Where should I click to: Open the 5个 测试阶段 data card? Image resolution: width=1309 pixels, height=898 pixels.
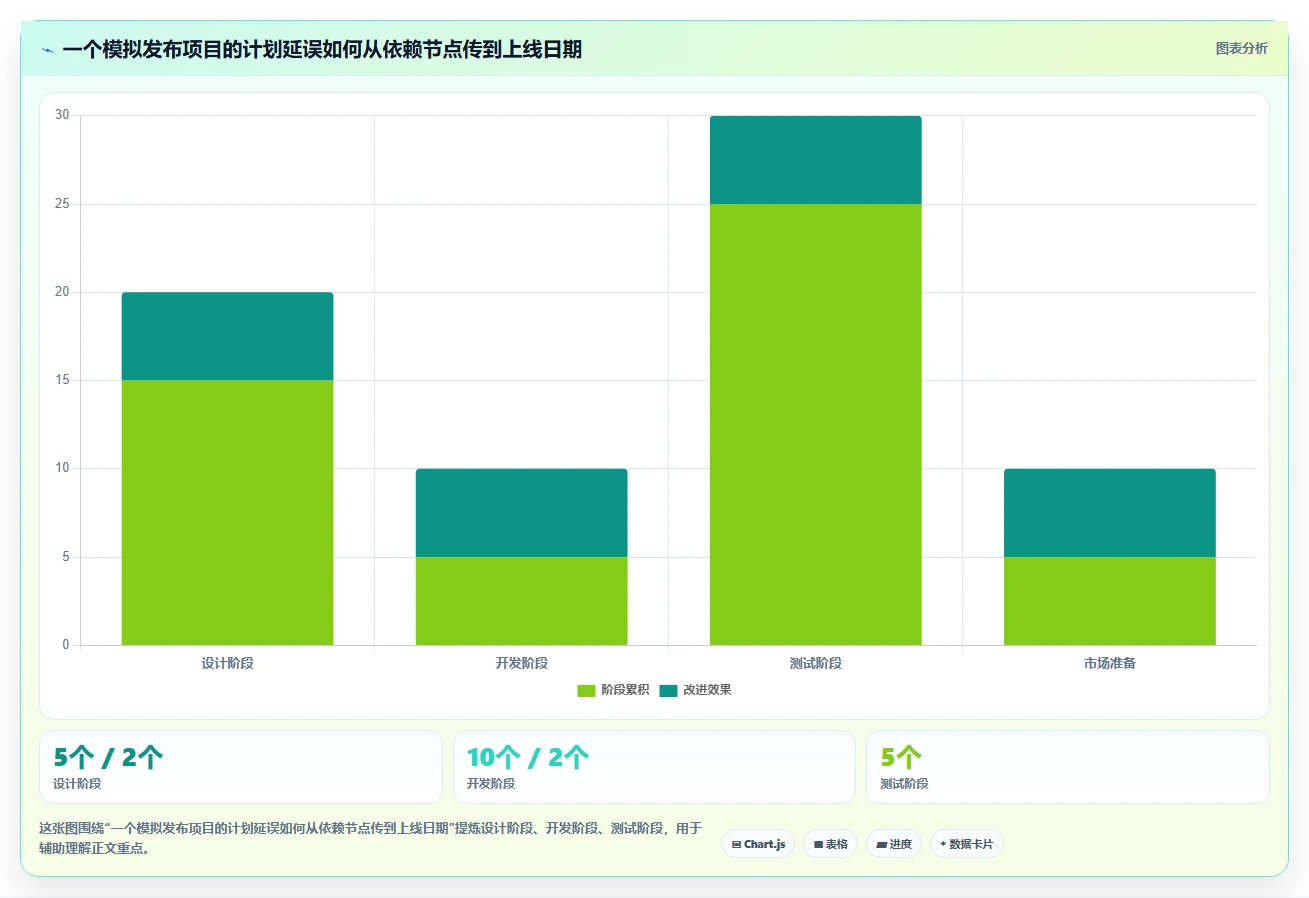1068,767
